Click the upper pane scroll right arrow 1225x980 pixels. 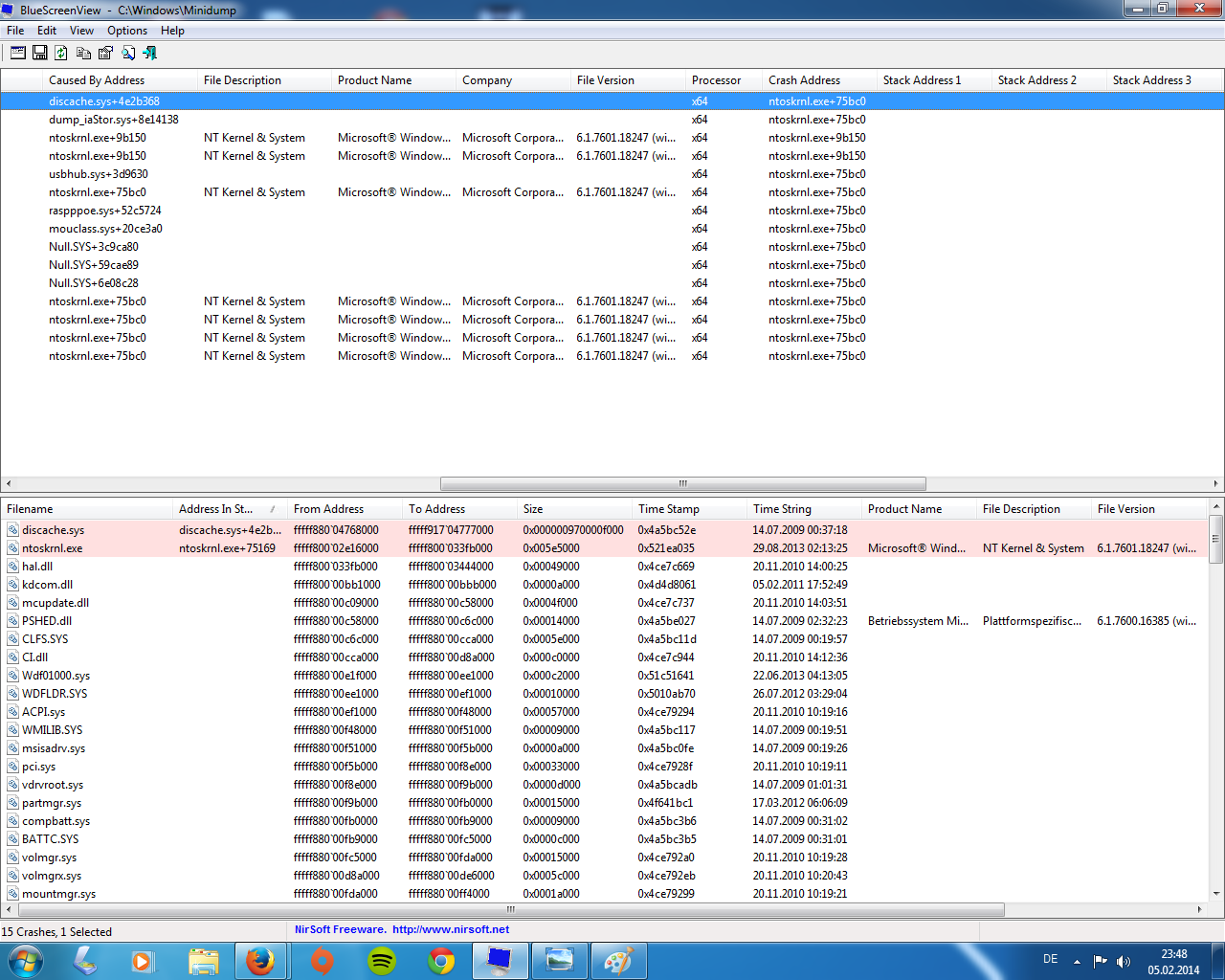point(1216,483)
